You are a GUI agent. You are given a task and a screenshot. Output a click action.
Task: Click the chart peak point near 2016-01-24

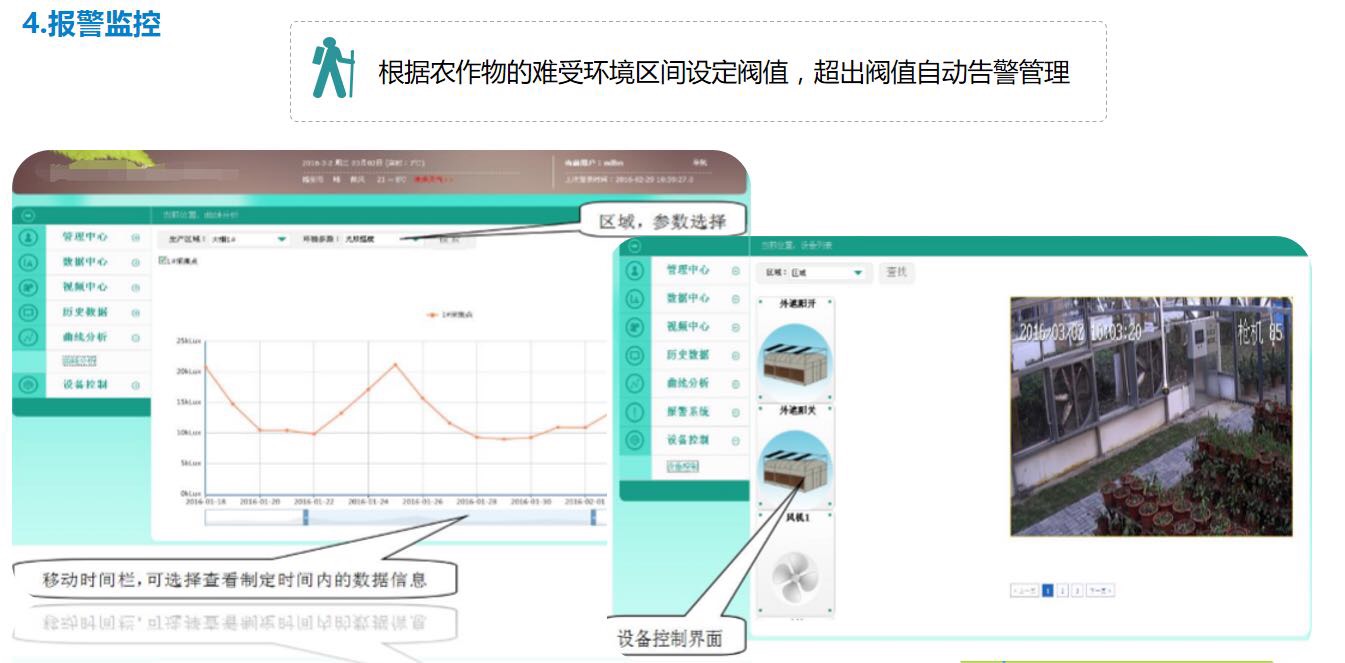[395, 364]
